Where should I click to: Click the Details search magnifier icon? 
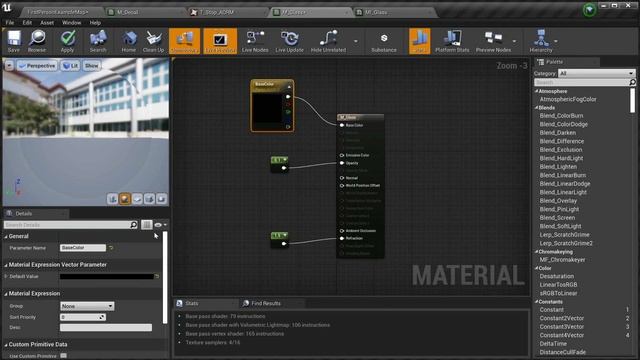(134, 225)
